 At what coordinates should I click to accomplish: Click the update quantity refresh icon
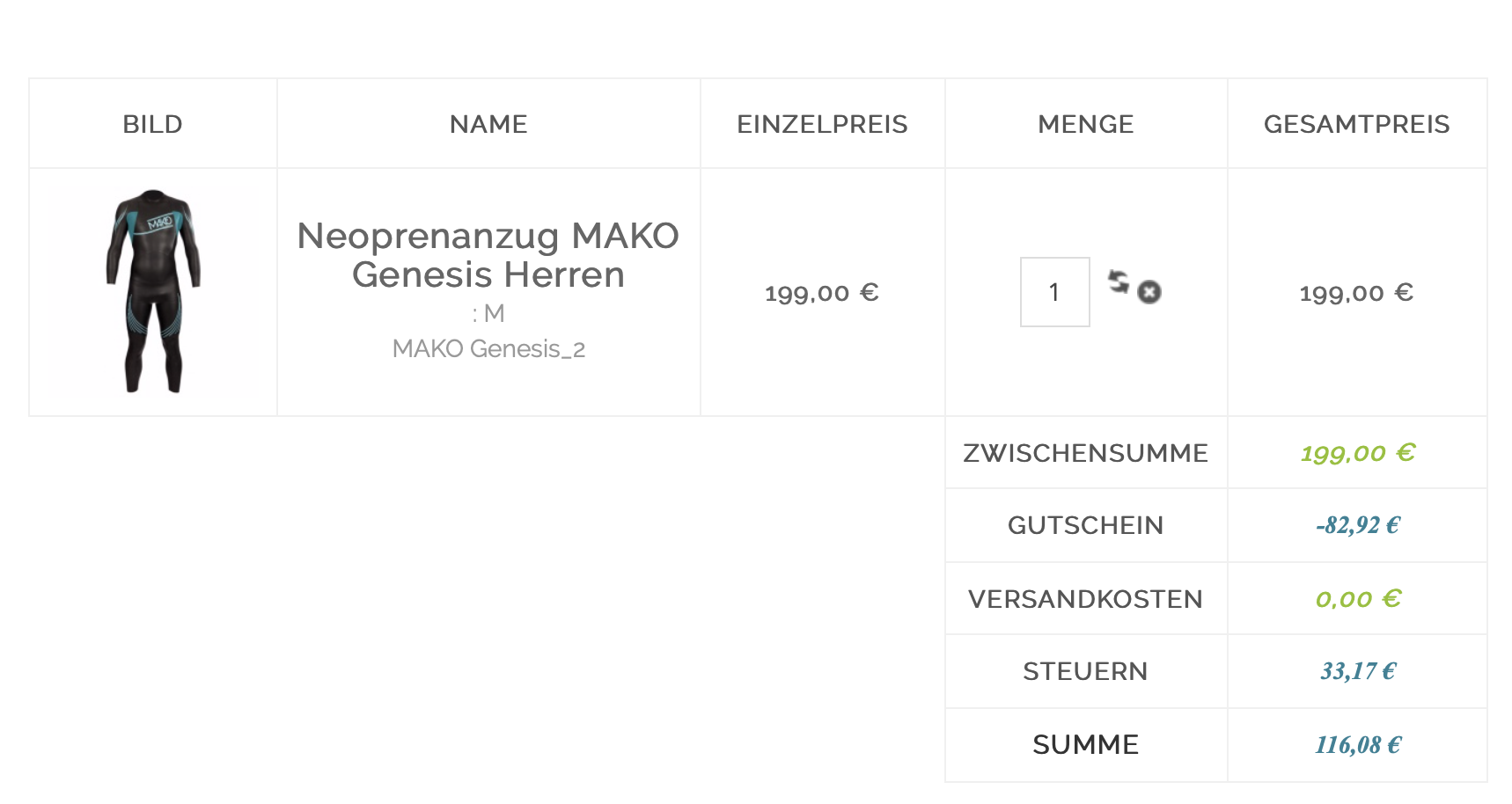1119,281
